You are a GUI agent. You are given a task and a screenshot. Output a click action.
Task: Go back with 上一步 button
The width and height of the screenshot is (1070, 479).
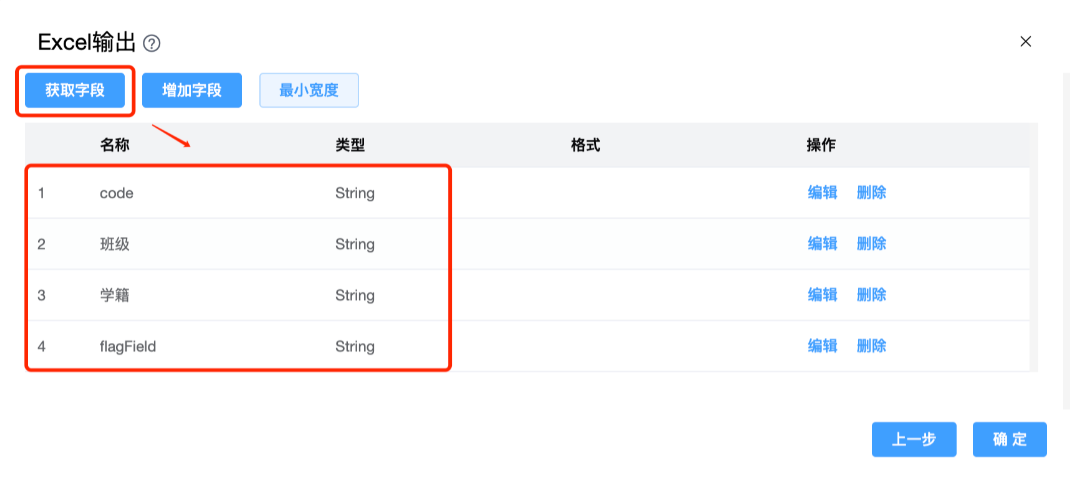[x=914, y=439]
